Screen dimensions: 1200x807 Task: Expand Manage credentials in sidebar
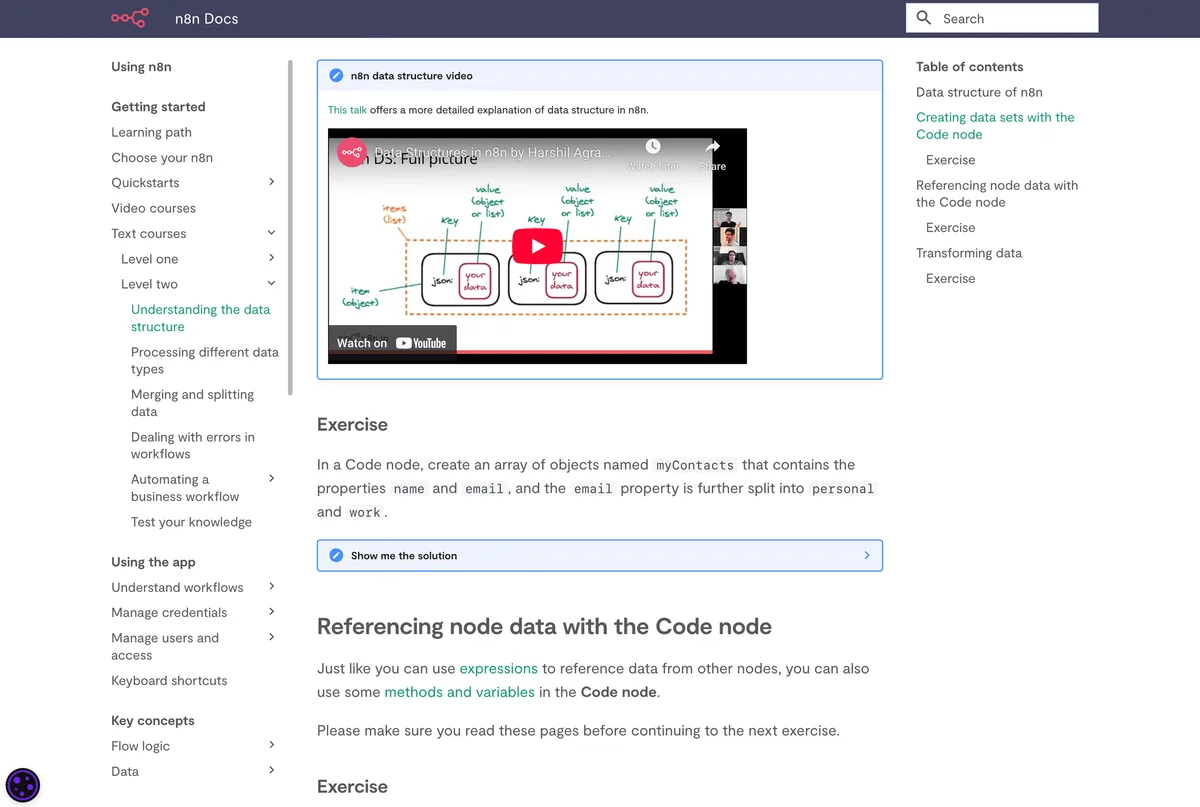(272, 612)
